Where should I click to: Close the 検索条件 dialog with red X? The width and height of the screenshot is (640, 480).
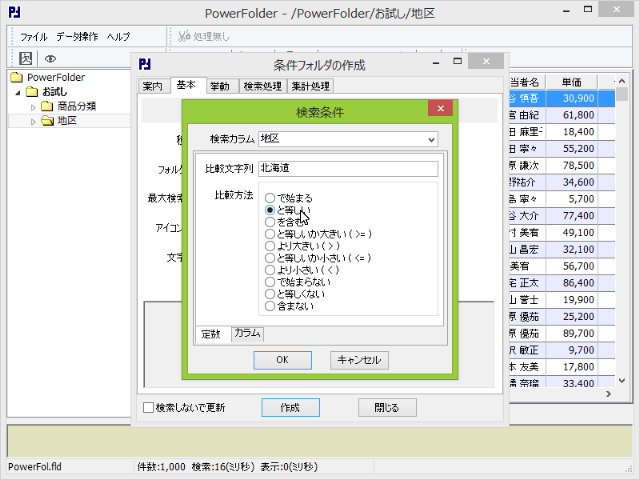click(x=440, y=108)
